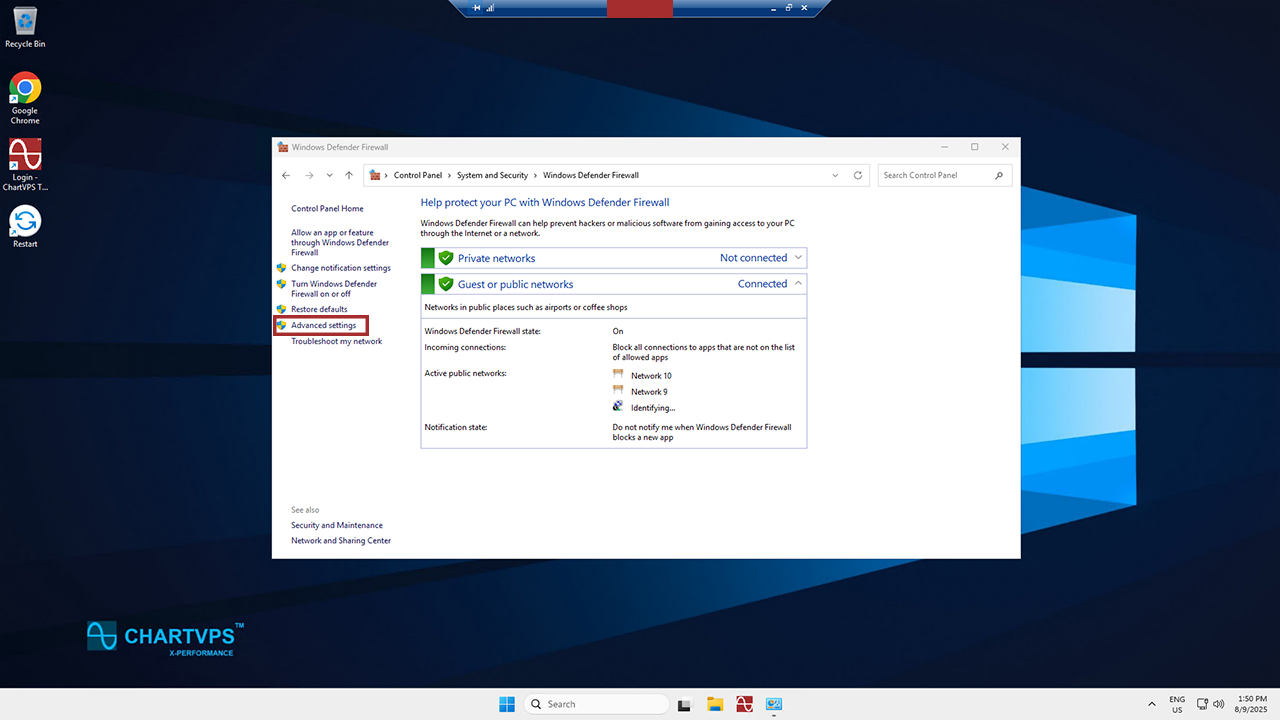This screenshot has width=1280, height=720.
Task: Click the Restart desktop icon
Action: pyautogui.click(x=25, y=222)
